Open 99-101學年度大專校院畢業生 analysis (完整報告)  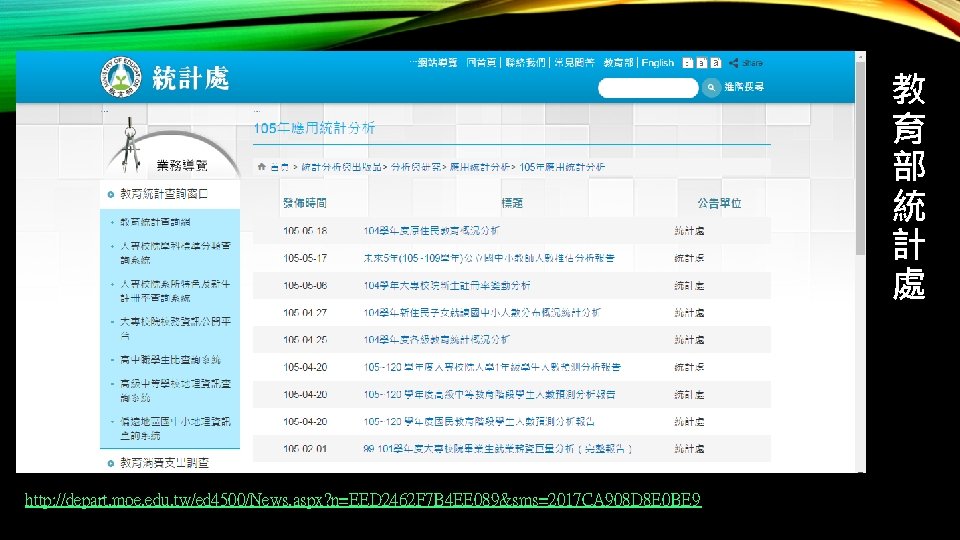click(x=497, y=448)
